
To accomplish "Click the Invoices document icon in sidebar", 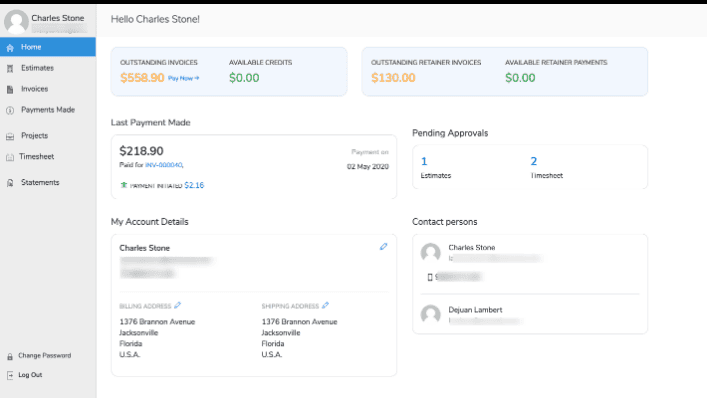I will click(x=10, y=89).
